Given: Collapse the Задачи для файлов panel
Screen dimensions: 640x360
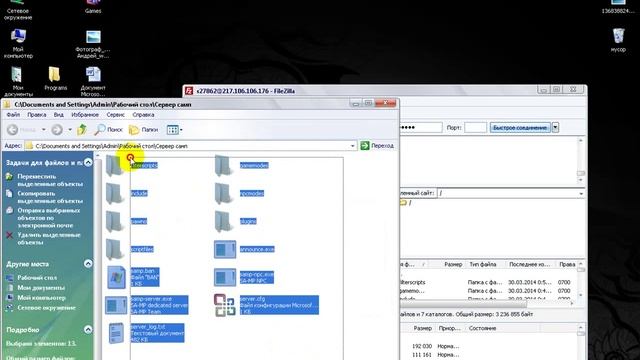Looking at the screenshot, I should click(88, 162).
